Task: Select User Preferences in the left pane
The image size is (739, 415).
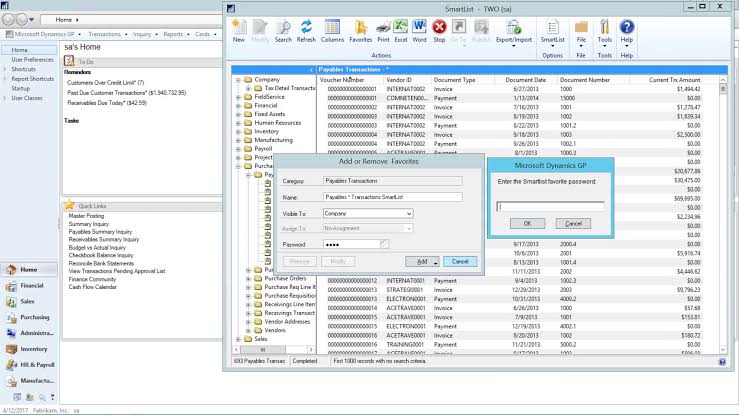Action: click(x=32, y=60)
